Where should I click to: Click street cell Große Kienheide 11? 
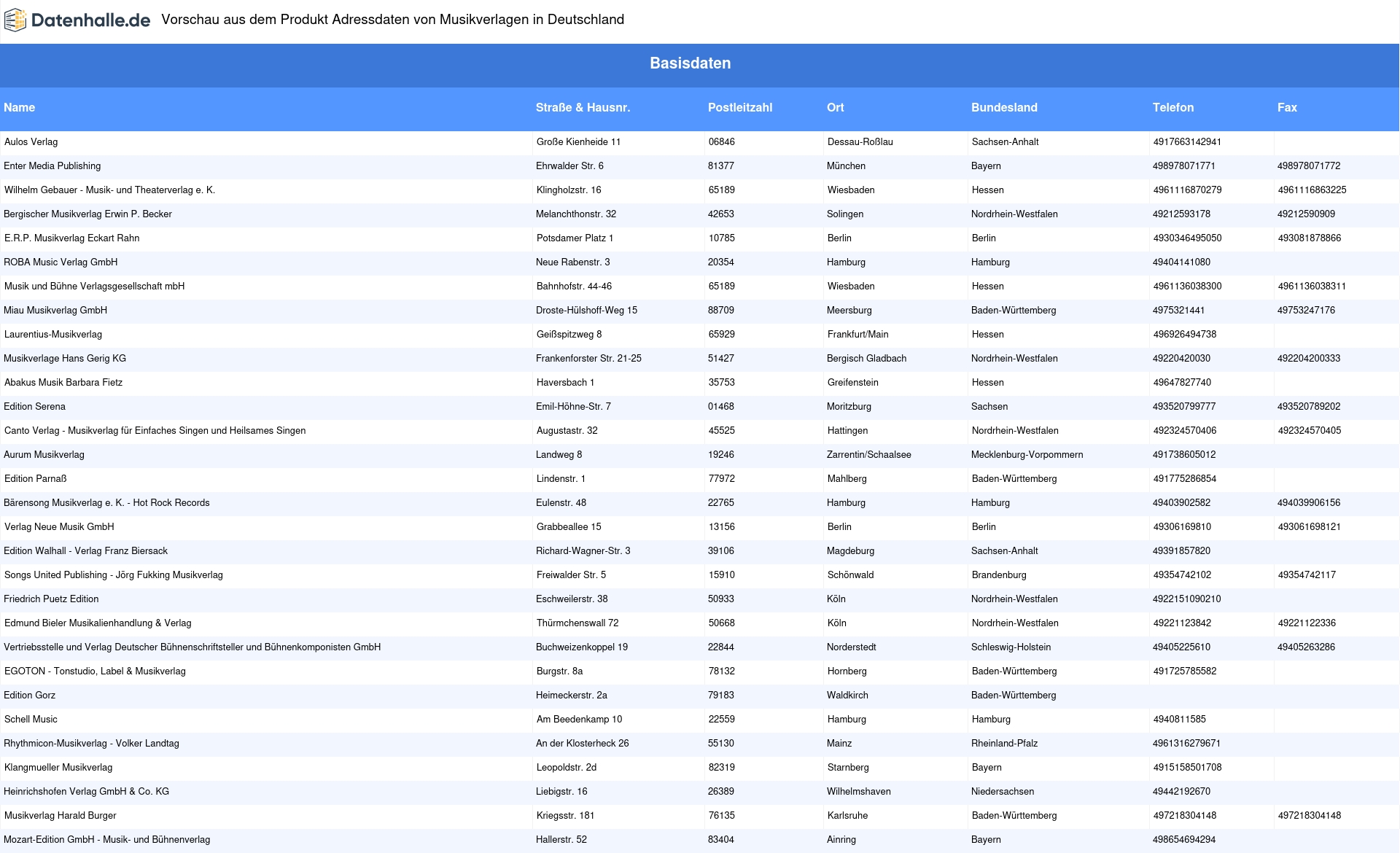pyautogui.click(x=578, y=142)
